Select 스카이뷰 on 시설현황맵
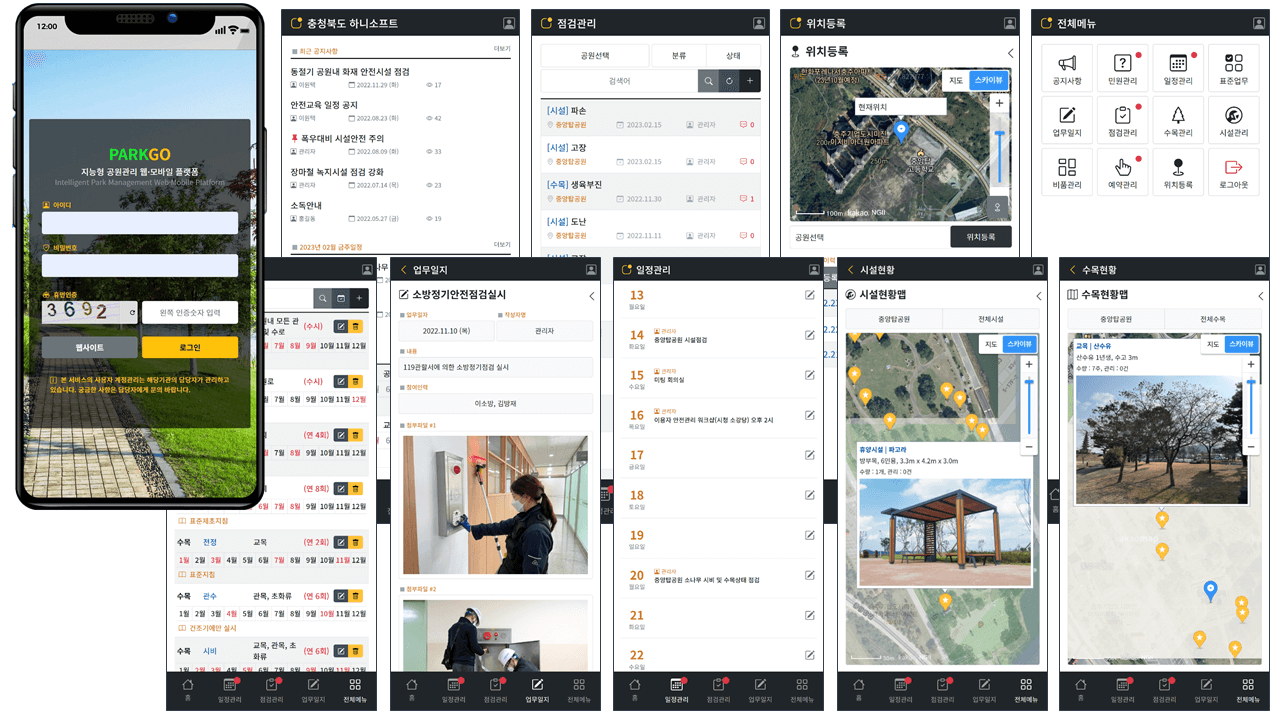The image size is (1280, 720). (x=1021, y=344)
